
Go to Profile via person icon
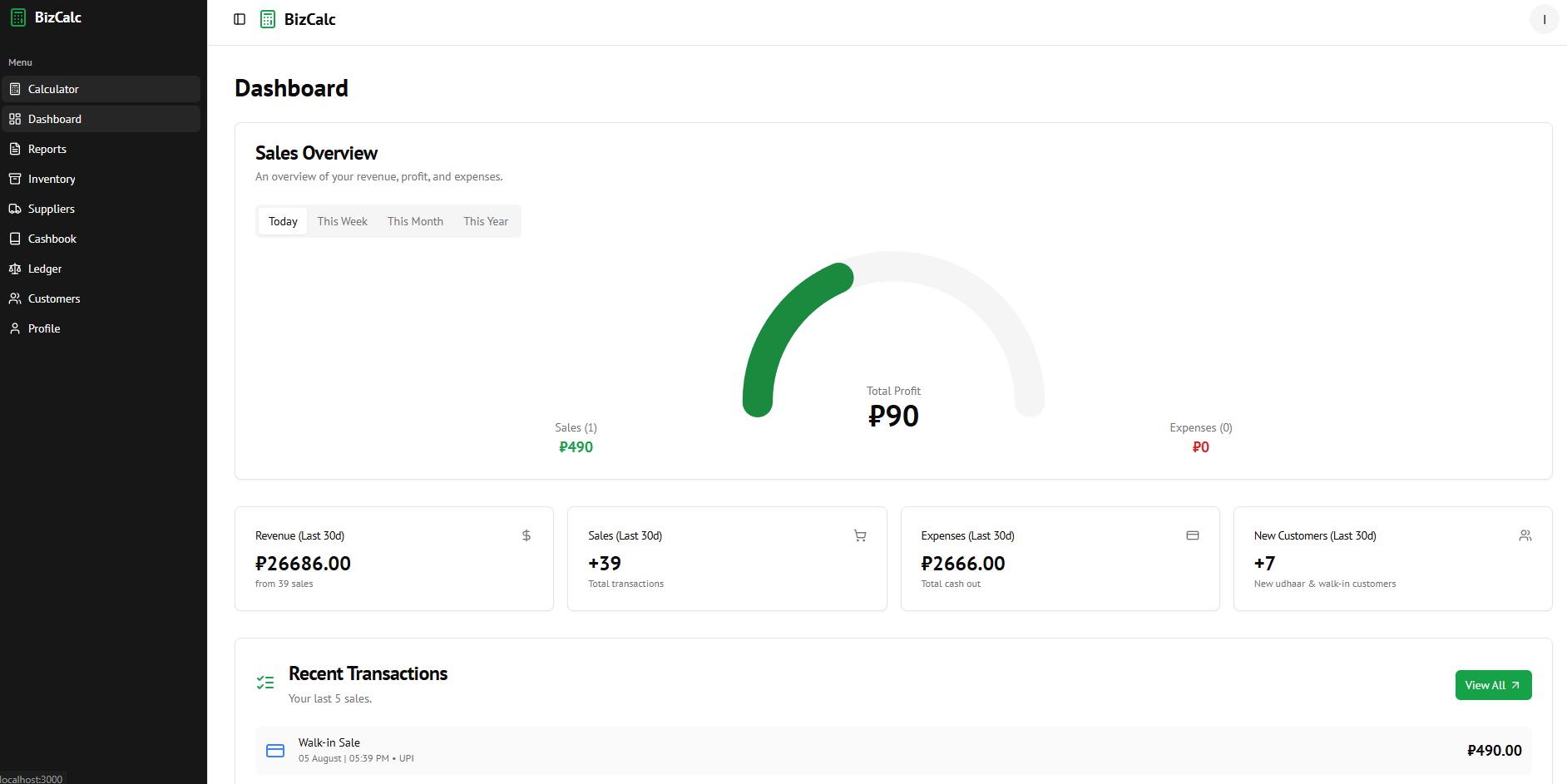(x=15, y=328)
